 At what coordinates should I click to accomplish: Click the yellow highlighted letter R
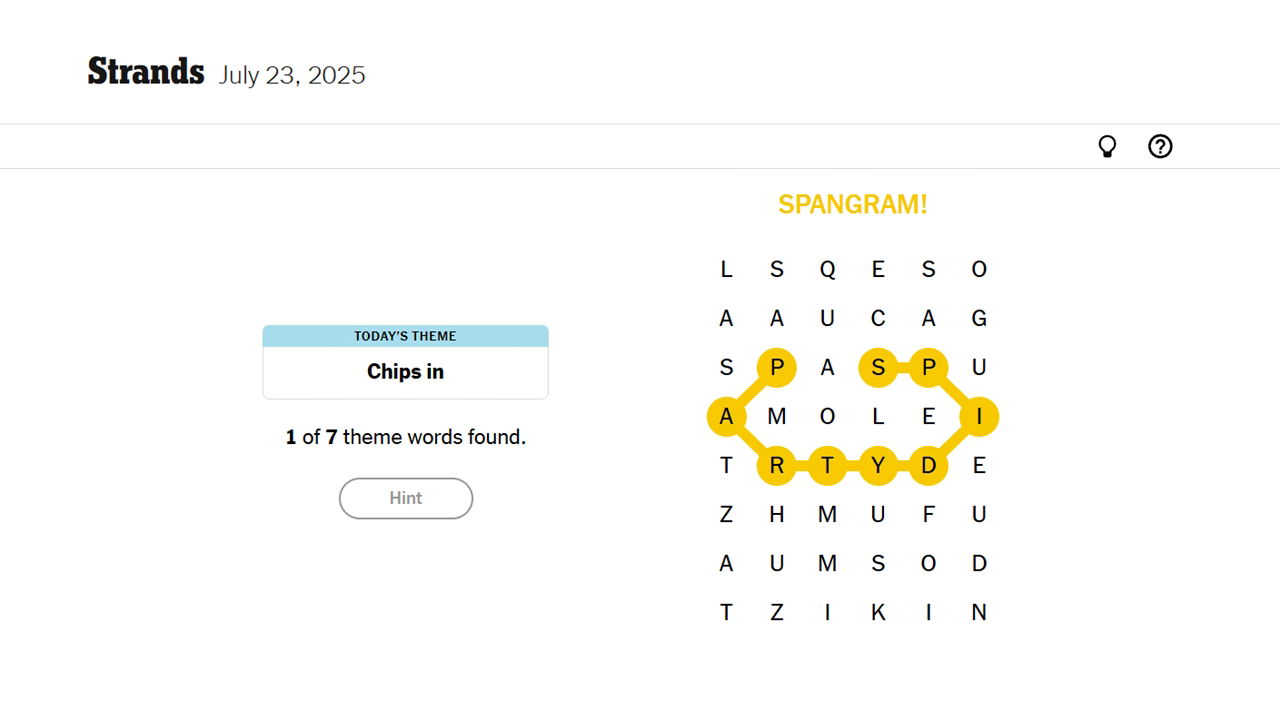click(777, 465)
